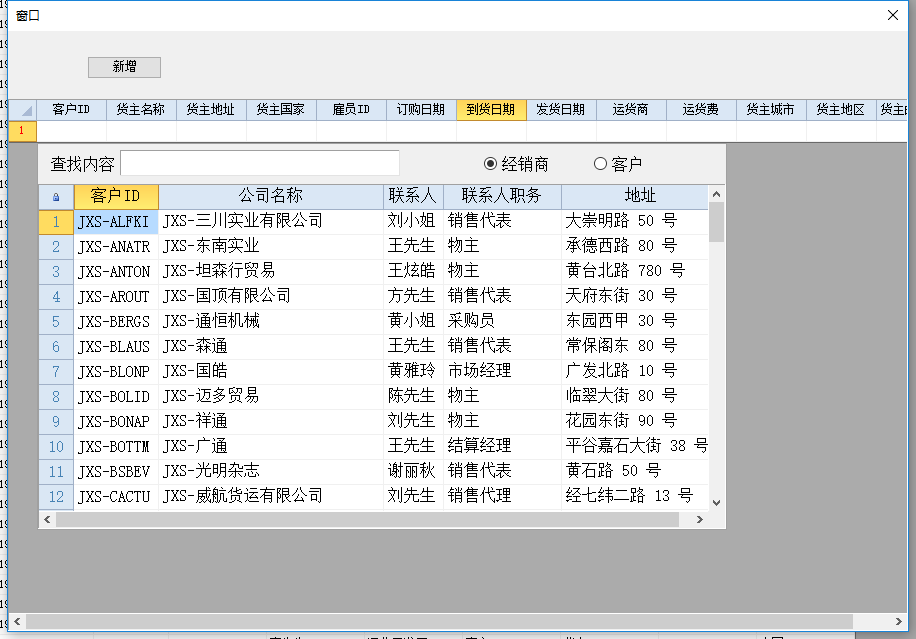The height and width of the screenshot is (639, 916).
Task: Click the 公司名称 column header in the lookup grid
Action: [x=271, y=196]
